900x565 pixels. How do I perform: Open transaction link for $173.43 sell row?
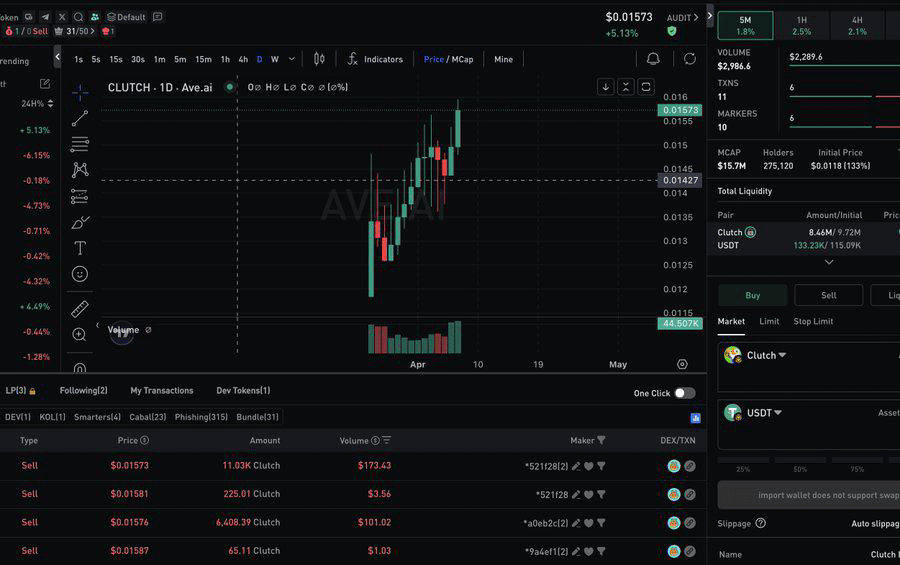point(690,466)
